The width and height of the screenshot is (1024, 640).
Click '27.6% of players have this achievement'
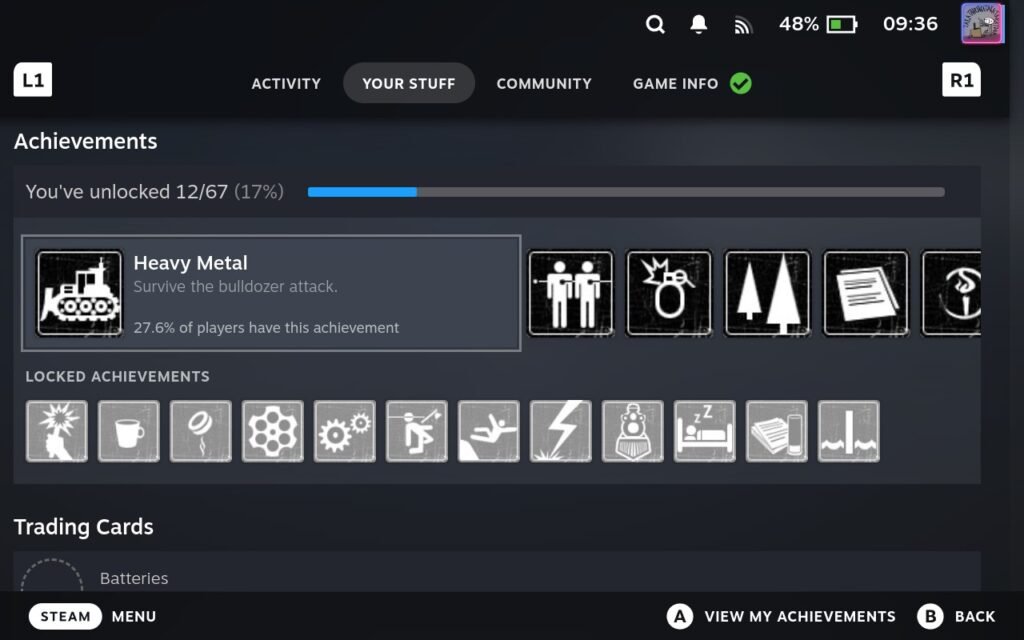point(266,328)
